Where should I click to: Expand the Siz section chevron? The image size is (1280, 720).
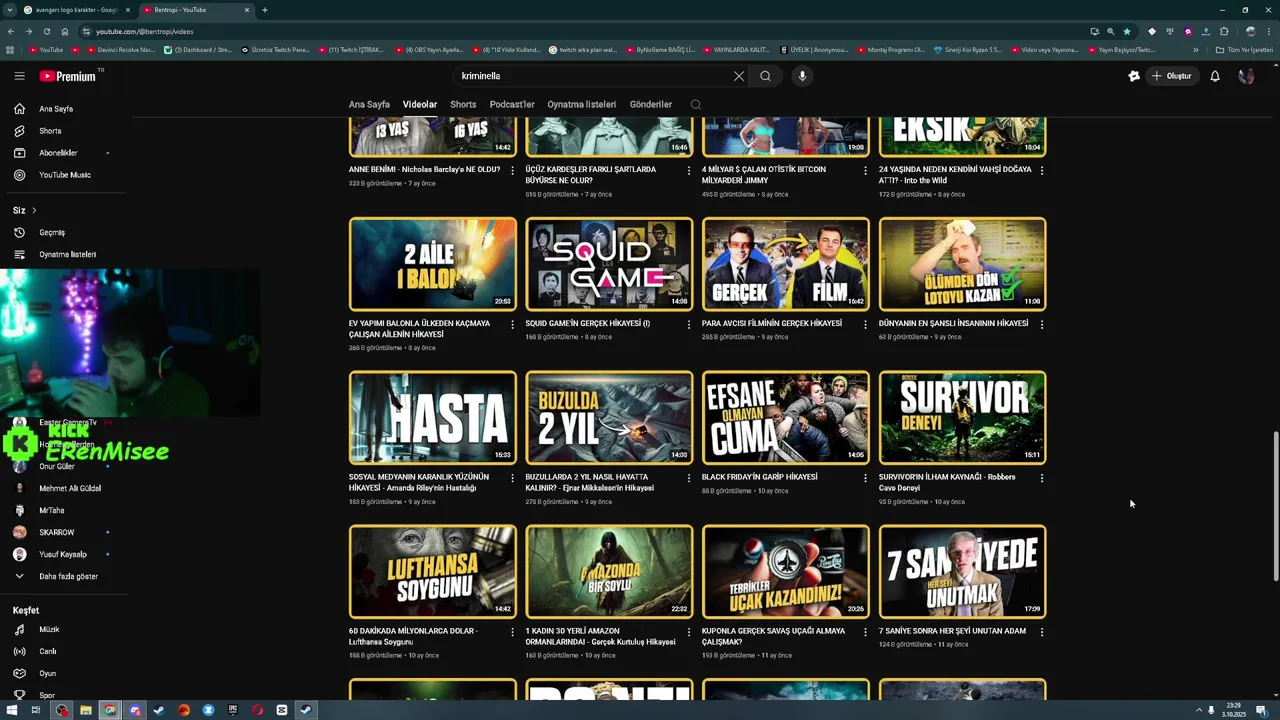click(34, 210)
